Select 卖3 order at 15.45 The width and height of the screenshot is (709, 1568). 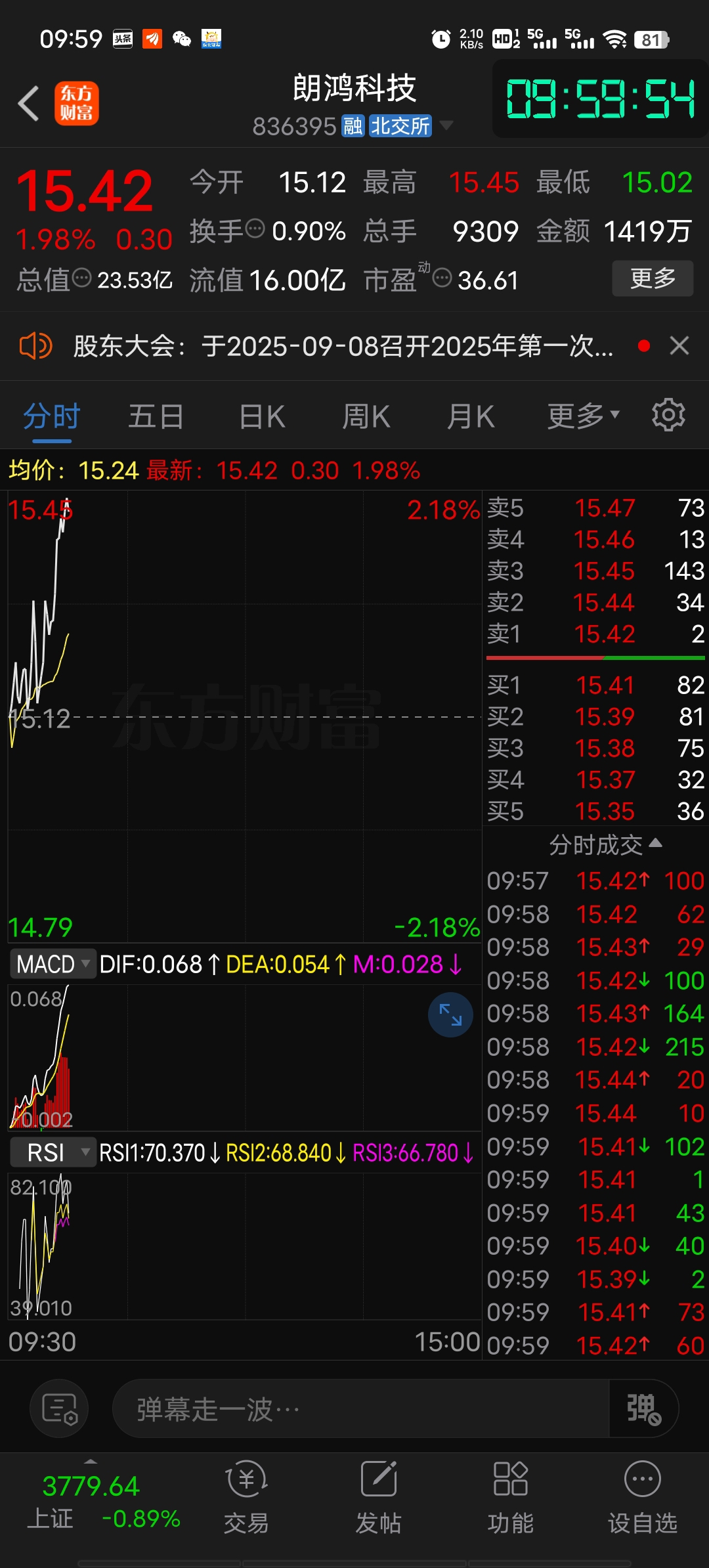pos(595,571)
